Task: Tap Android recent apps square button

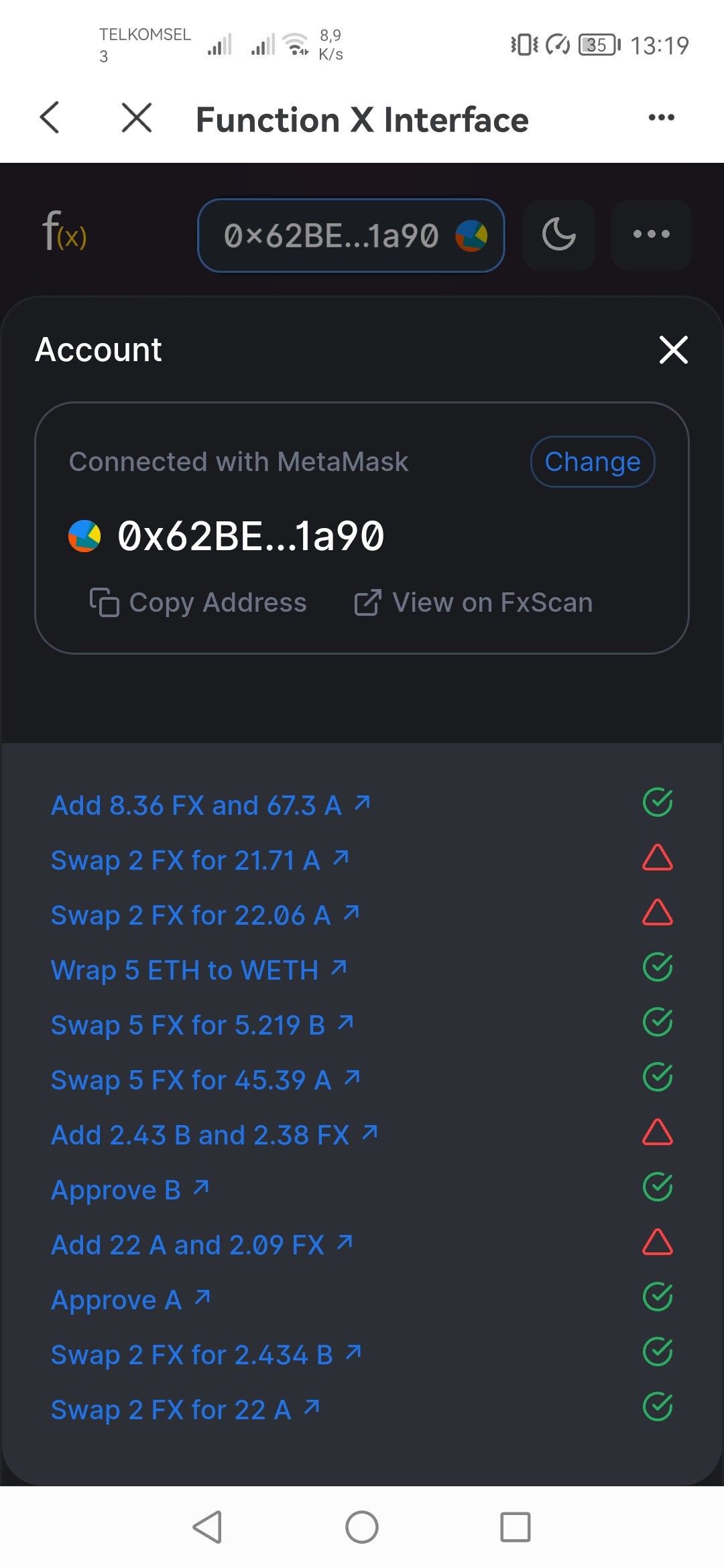Action: coord(516,1527)
